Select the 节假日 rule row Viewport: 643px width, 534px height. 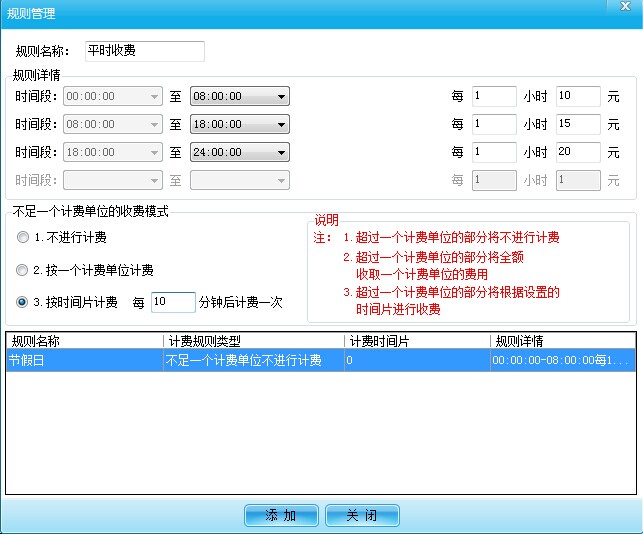tap(321, 360)
